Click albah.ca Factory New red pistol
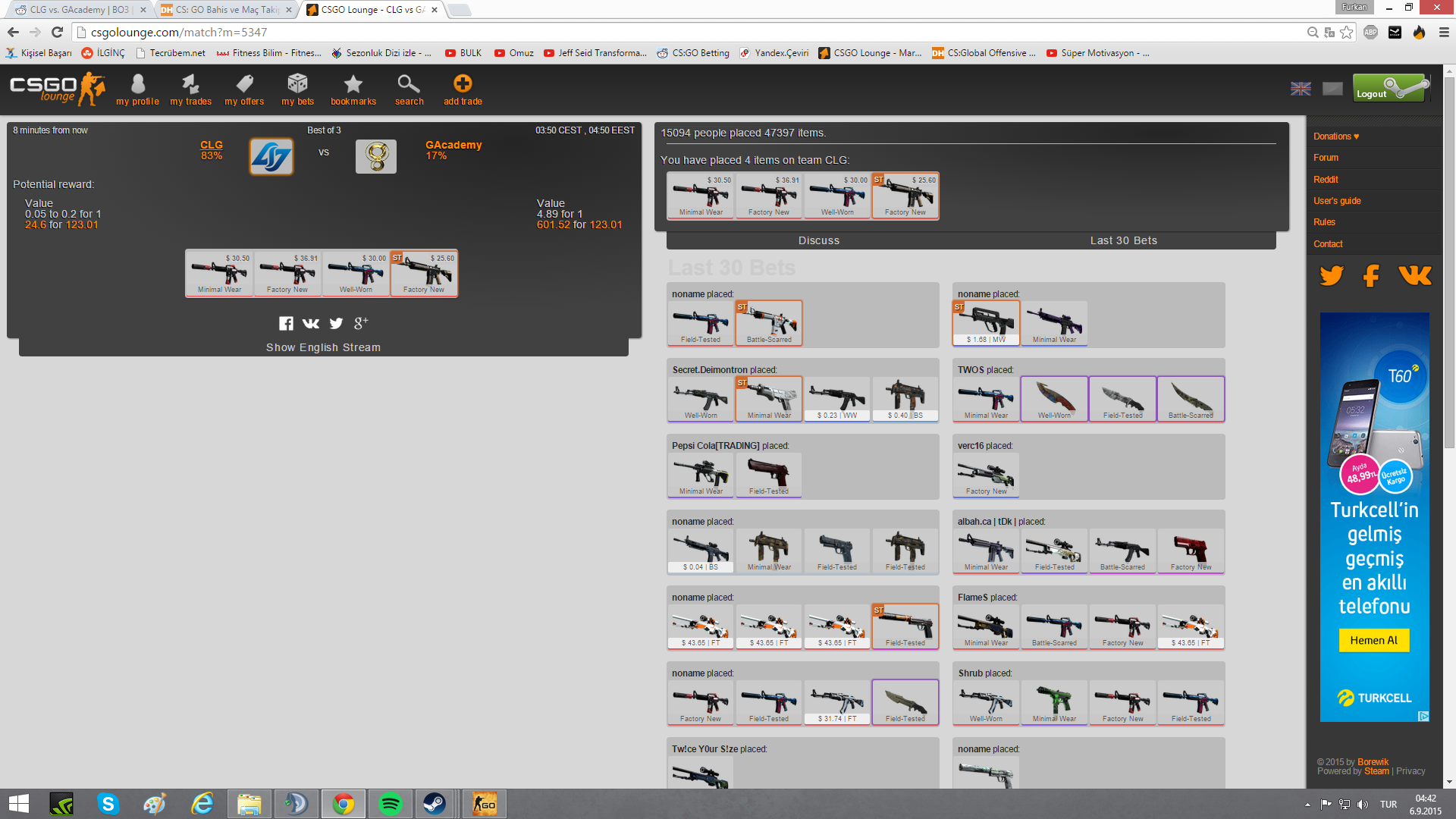 coord(1191,551)
